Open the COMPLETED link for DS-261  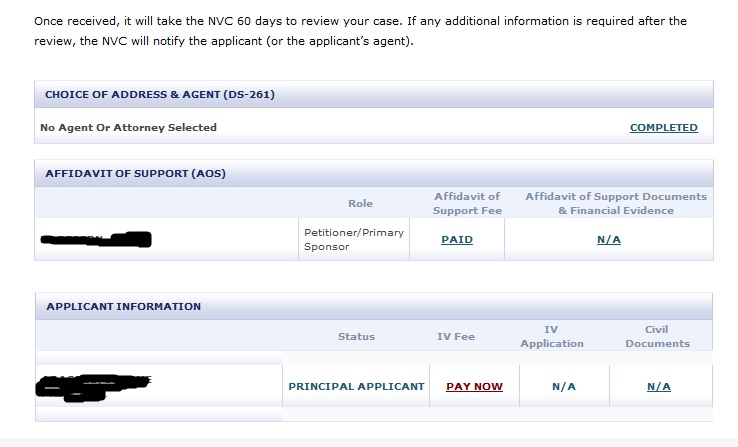pos(663,128)
